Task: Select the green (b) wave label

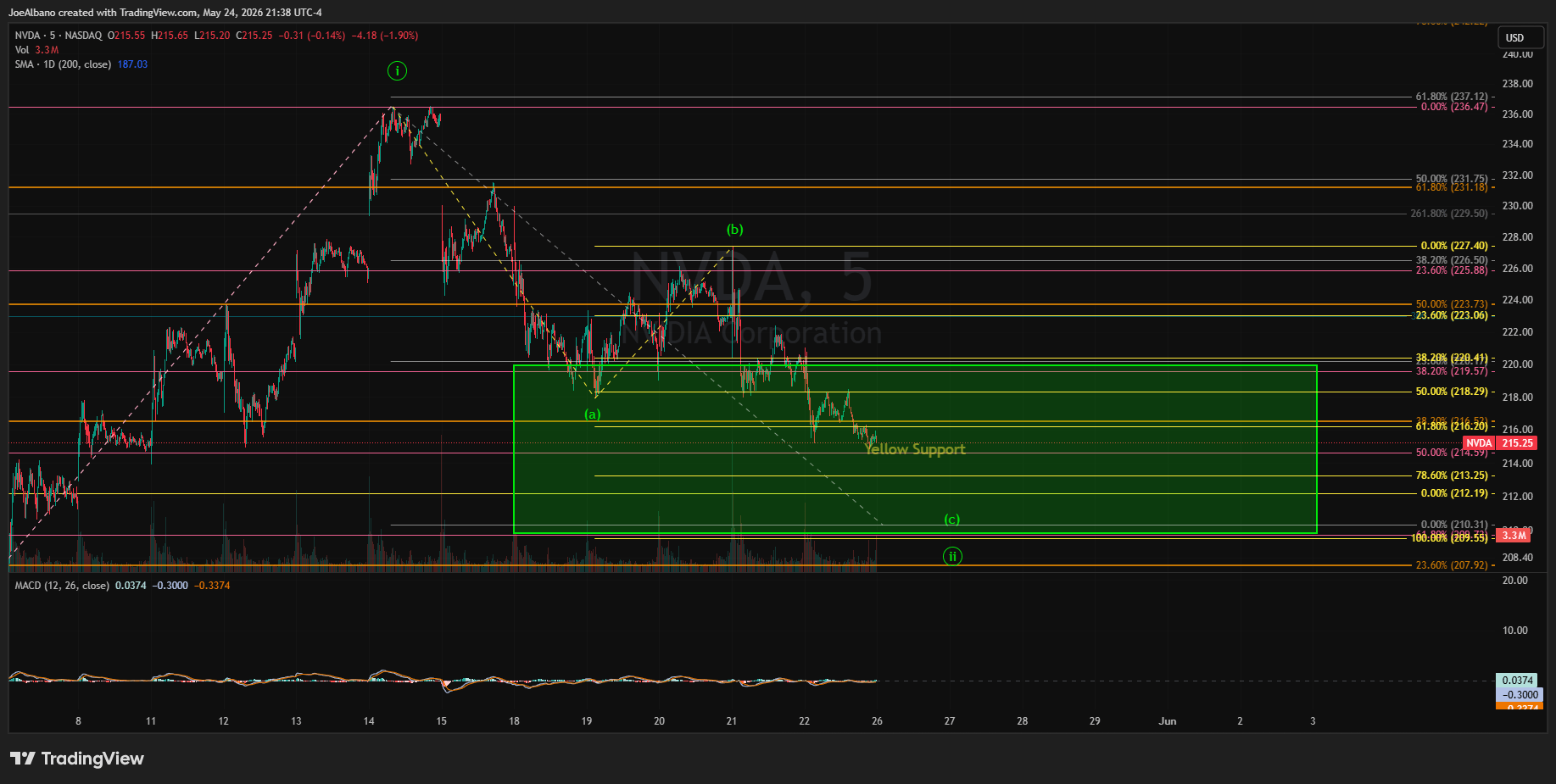Action: click(734, 230)
